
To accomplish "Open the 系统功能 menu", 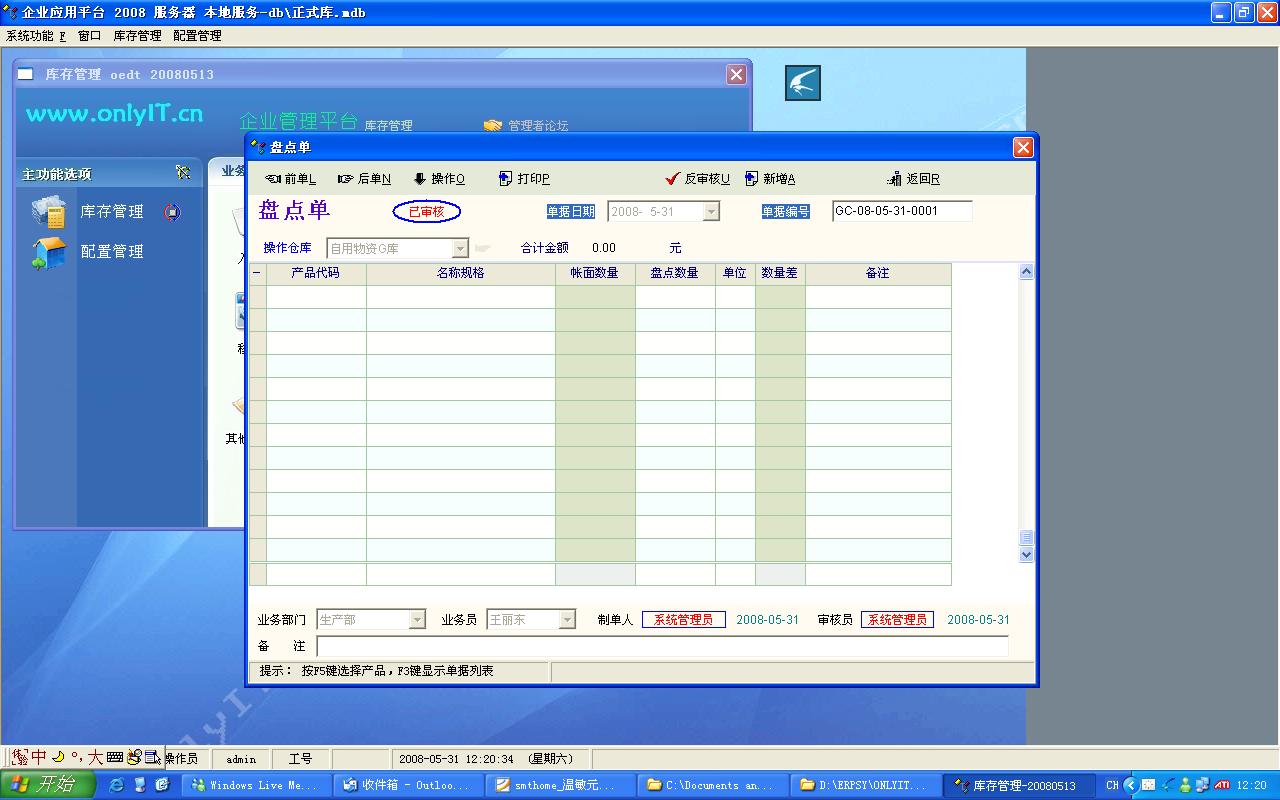I will (35, 36).
